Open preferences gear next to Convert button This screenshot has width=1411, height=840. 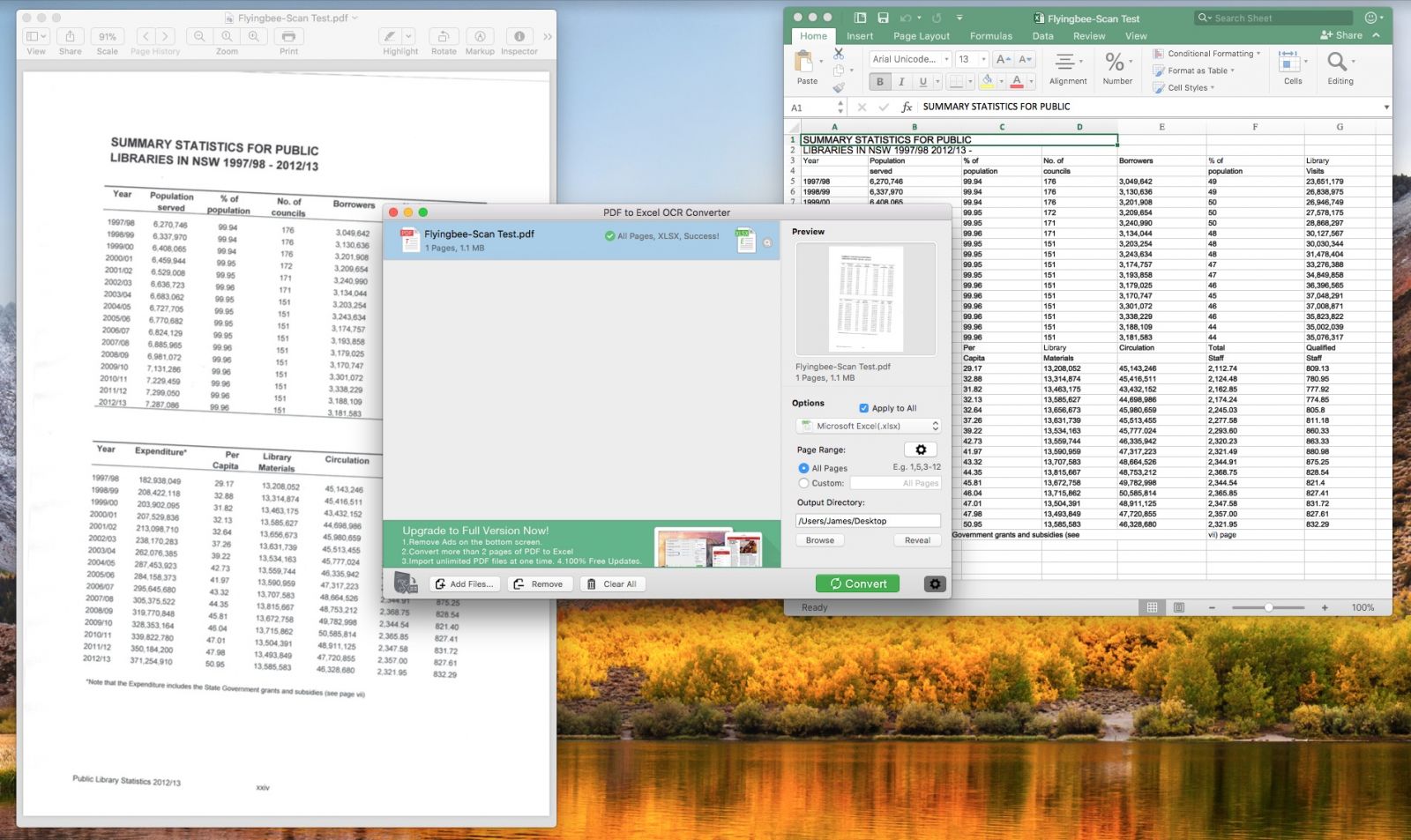point(935,584)
